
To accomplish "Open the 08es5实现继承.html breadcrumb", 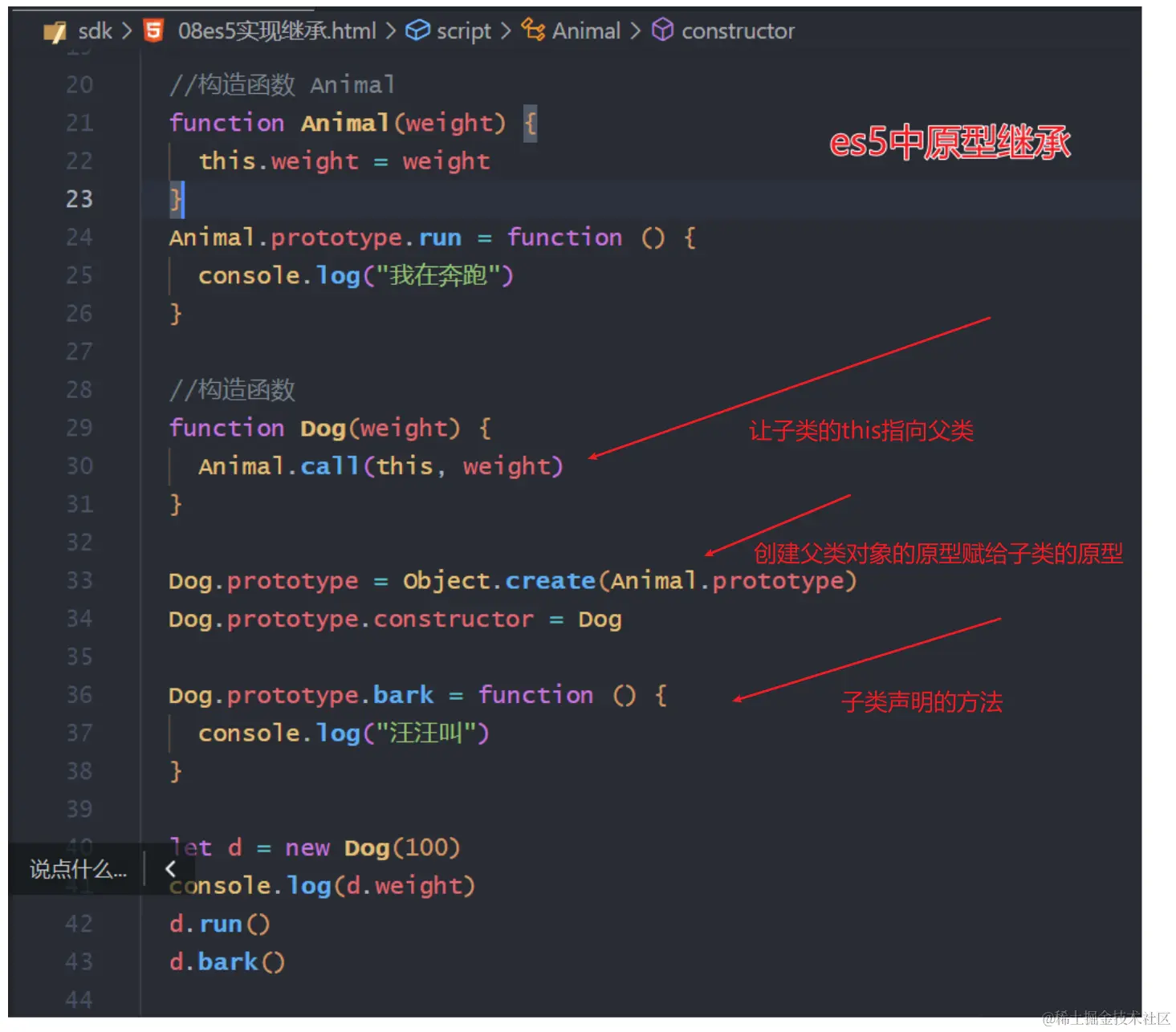I will pos(277,31).
